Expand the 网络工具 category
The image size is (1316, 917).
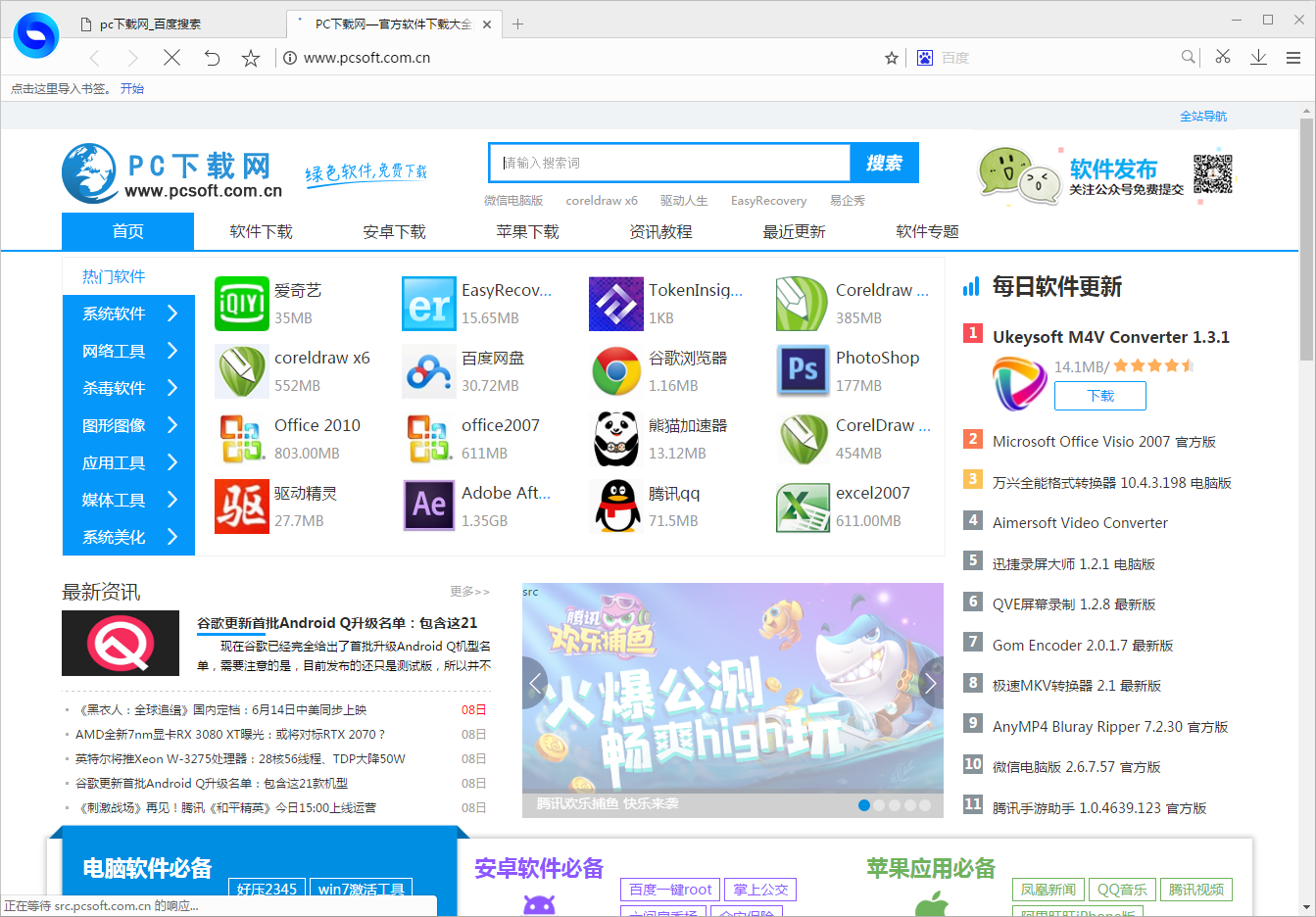pos(128,351)
